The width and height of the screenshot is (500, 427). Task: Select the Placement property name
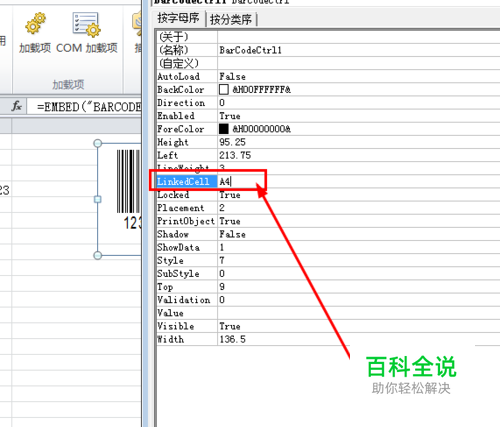[x=181, y=208]
